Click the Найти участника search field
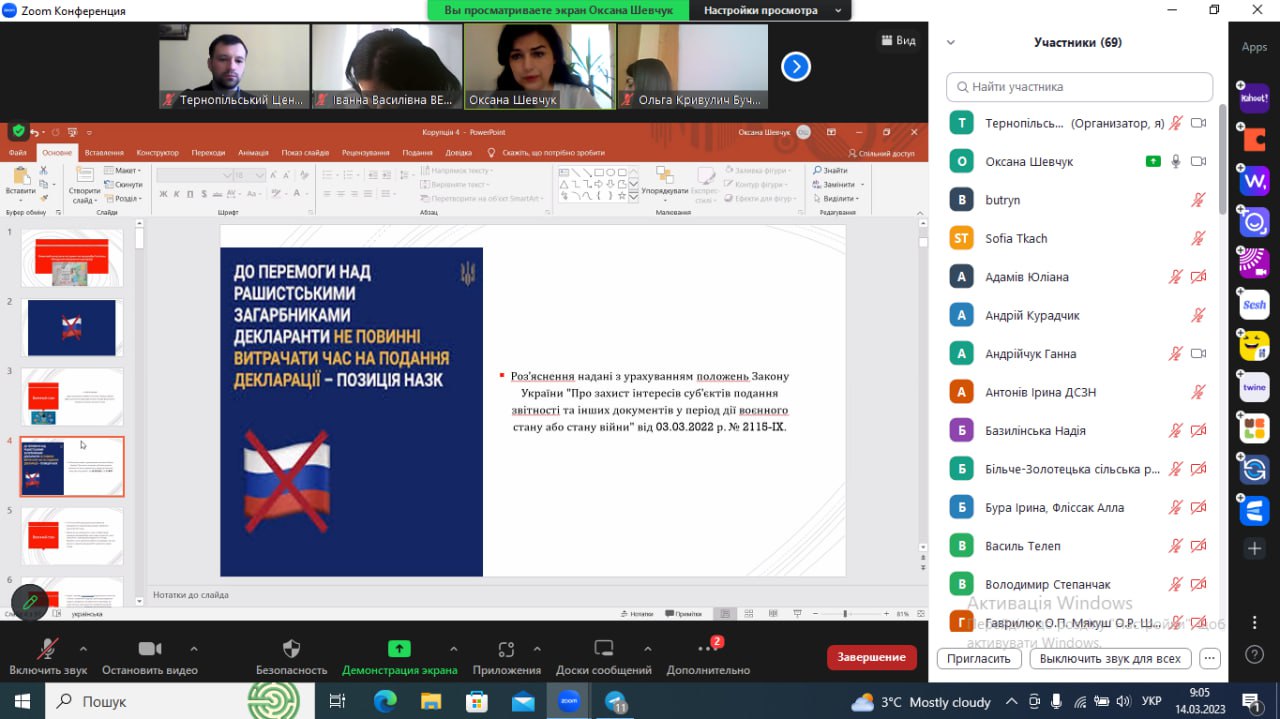This screenshot has width=1280, height=719. pyautogui.click(x=1079, y=87)
